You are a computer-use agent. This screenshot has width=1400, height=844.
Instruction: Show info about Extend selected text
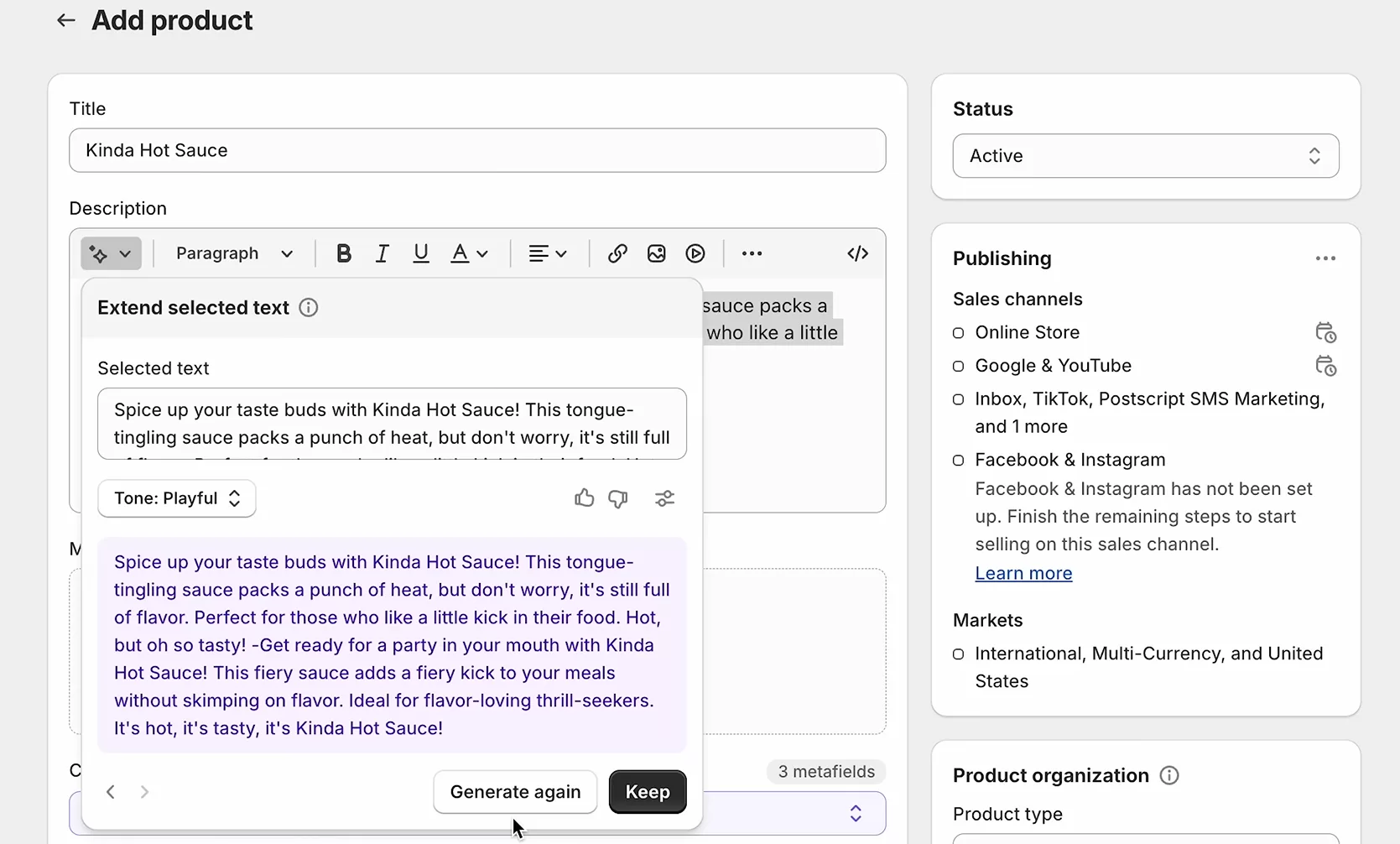tap(309, 307)
